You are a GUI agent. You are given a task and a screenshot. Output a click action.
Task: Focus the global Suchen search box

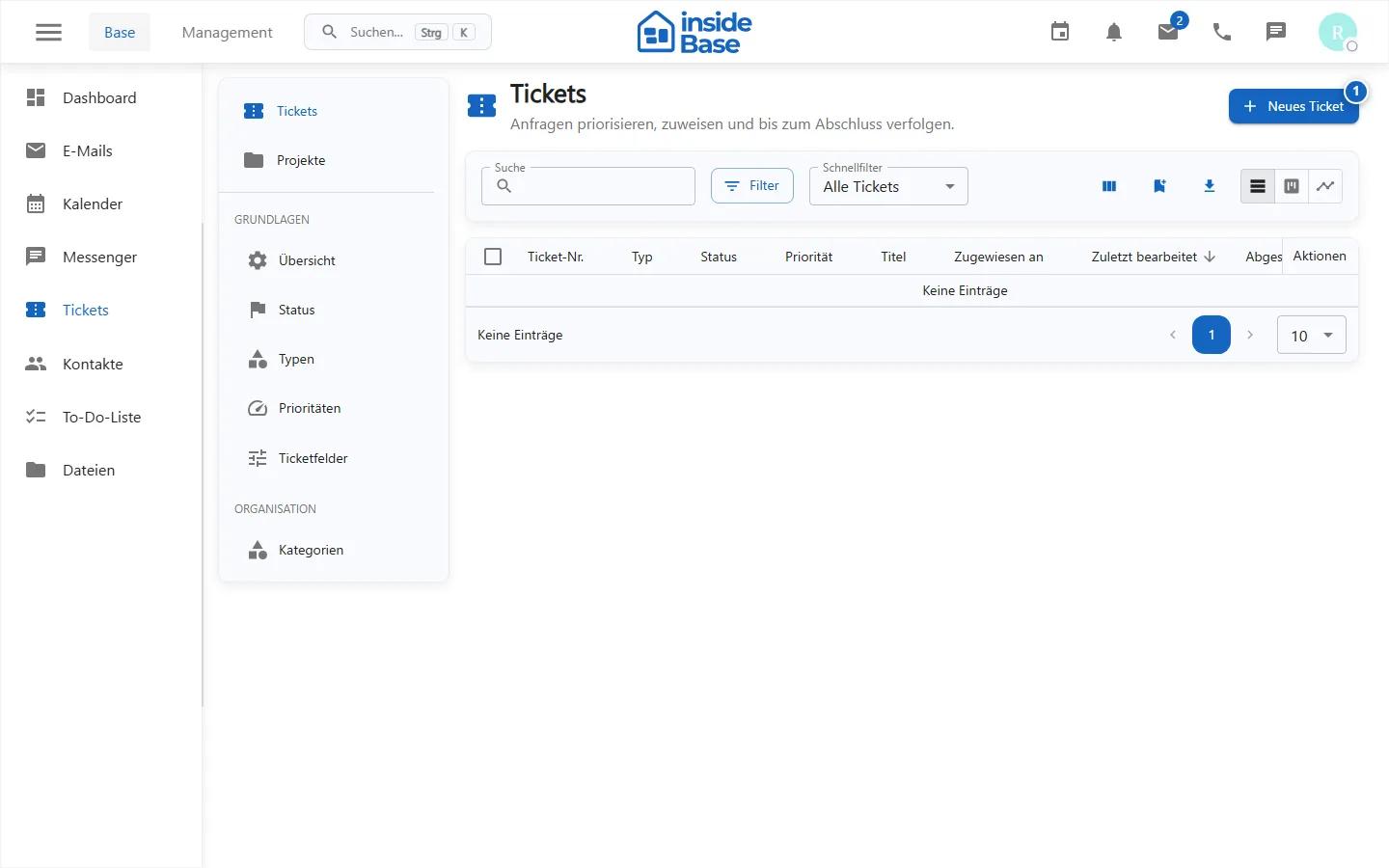397,32
